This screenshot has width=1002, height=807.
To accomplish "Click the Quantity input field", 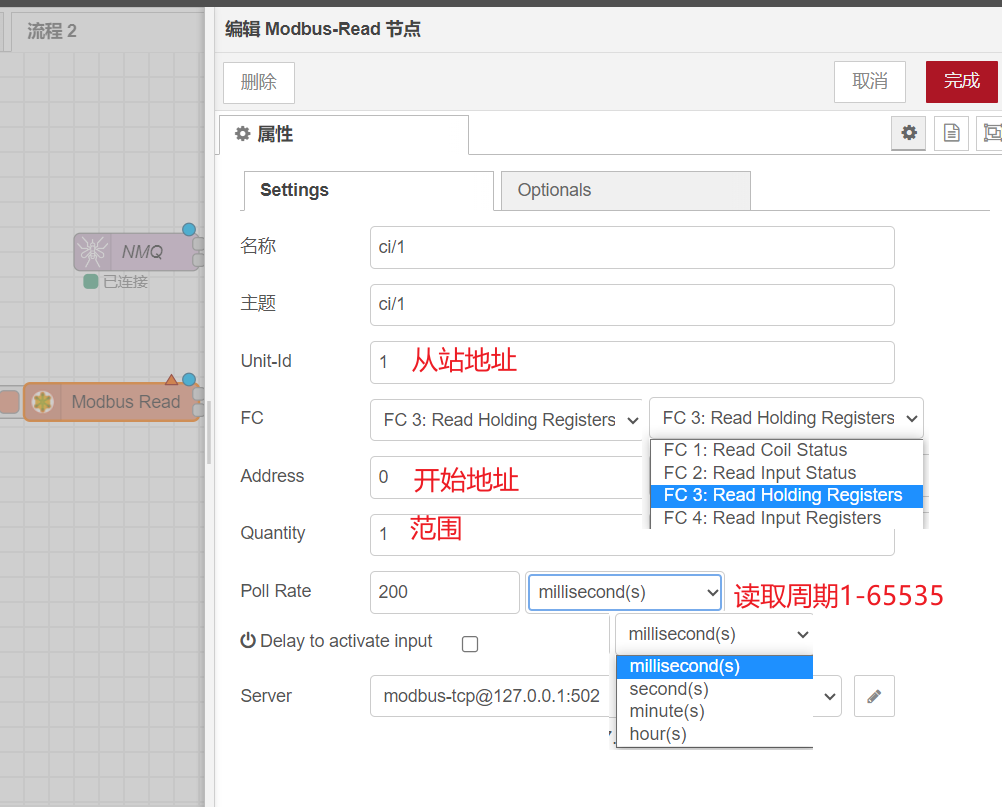I will tap(632, 535).
